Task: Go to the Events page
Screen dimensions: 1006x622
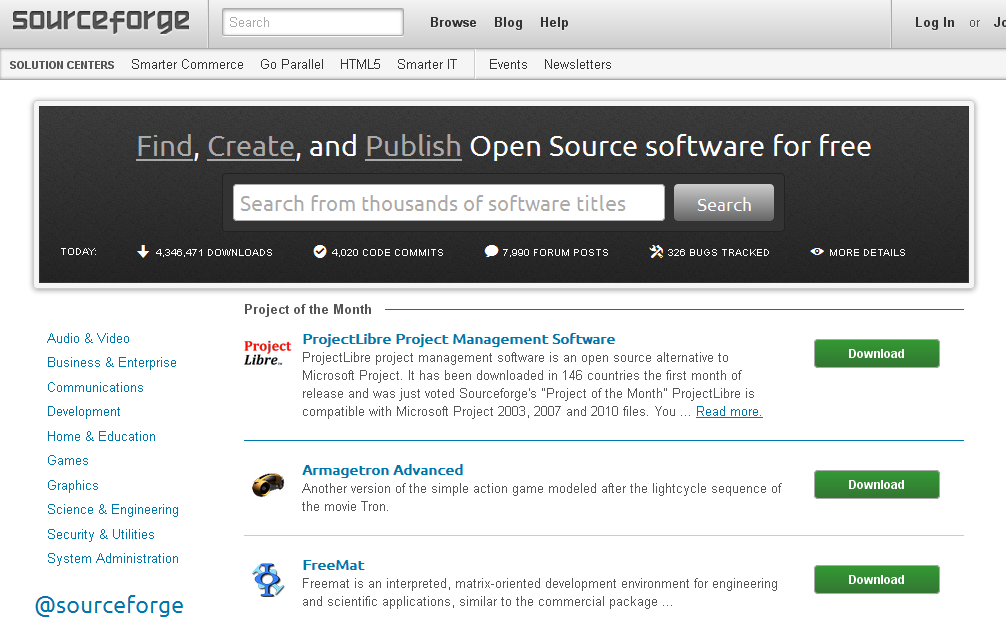Action: click(508, 64)
